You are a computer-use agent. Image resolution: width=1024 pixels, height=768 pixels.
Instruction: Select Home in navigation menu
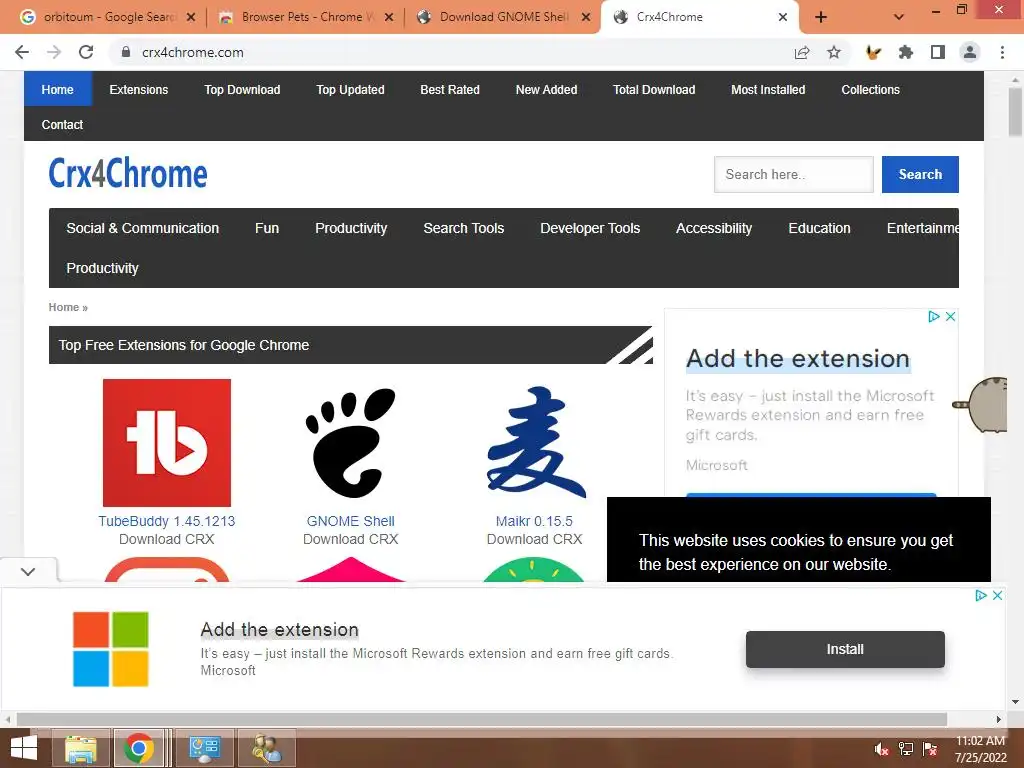click(x=57, y=89)
